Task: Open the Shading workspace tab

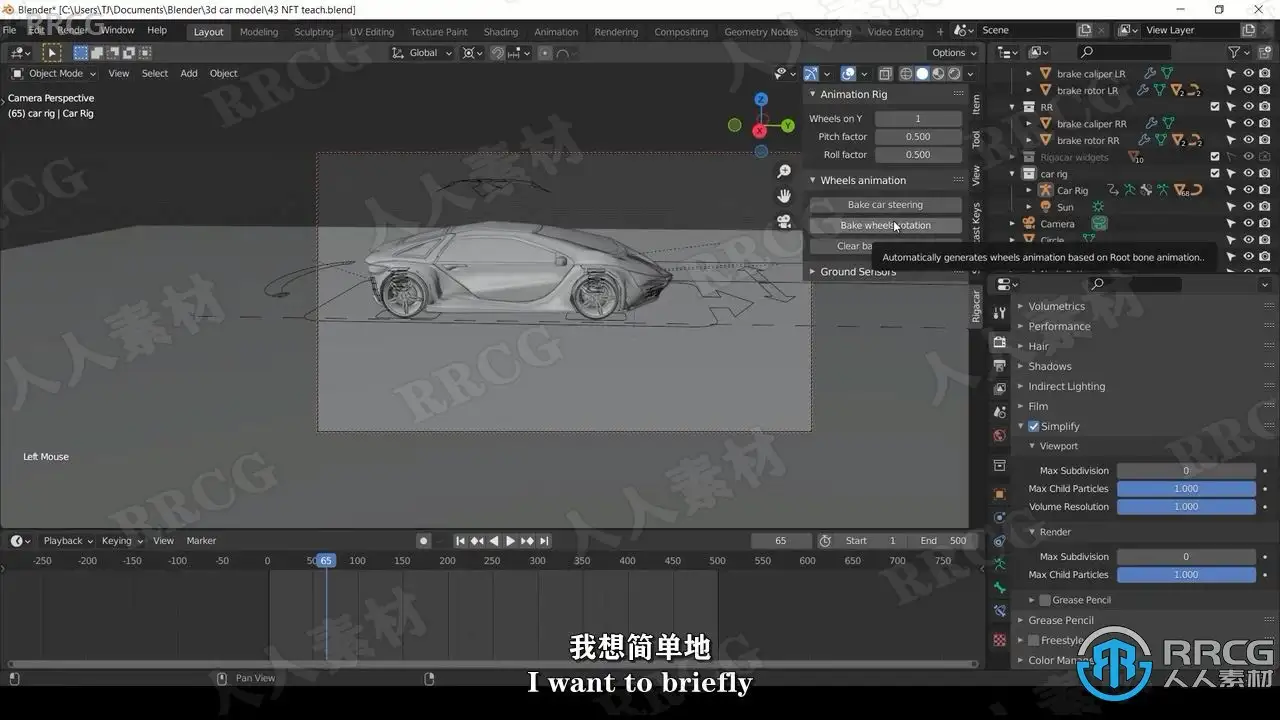Action: (x=501, y=32)
